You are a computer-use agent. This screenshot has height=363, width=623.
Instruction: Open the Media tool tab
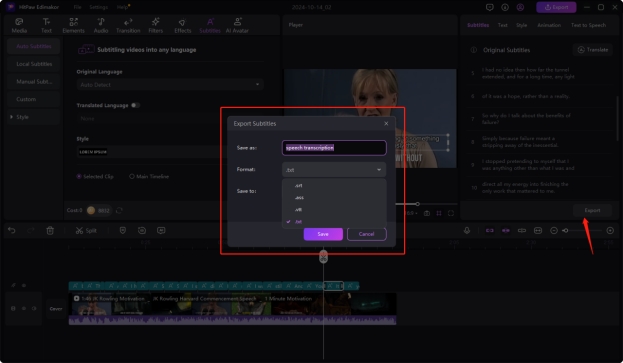tap(19, 25)
